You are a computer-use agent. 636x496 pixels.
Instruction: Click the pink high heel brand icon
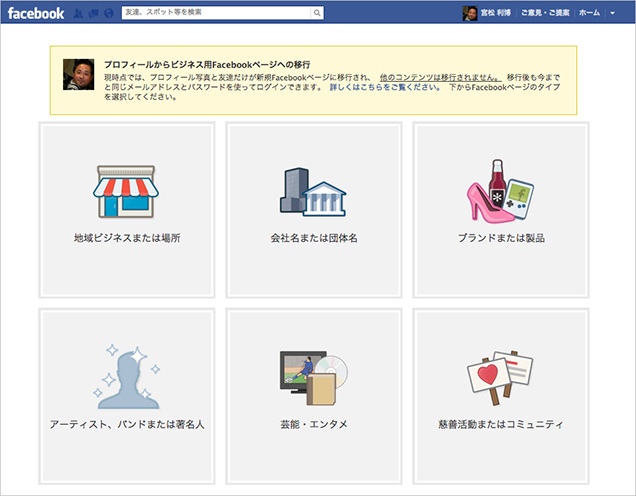coord(499,190)
